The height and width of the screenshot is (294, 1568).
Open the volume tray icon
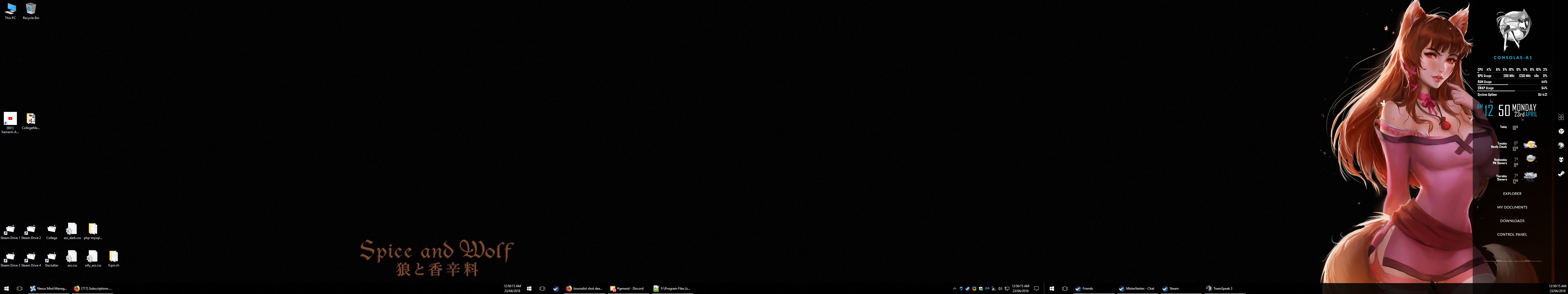(1000, 289)
